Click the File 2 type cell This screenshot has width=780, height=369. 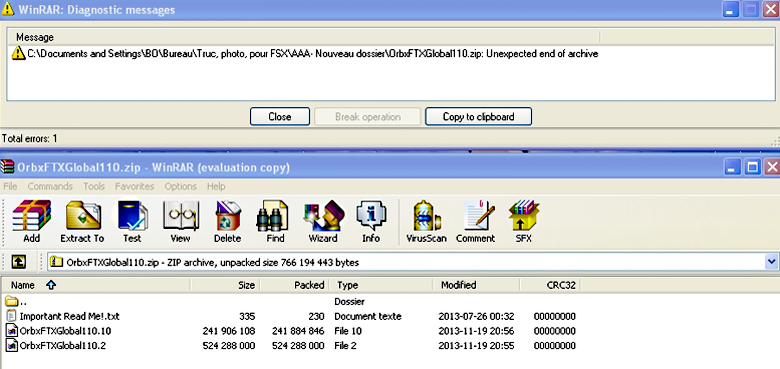tap(345, 346)
